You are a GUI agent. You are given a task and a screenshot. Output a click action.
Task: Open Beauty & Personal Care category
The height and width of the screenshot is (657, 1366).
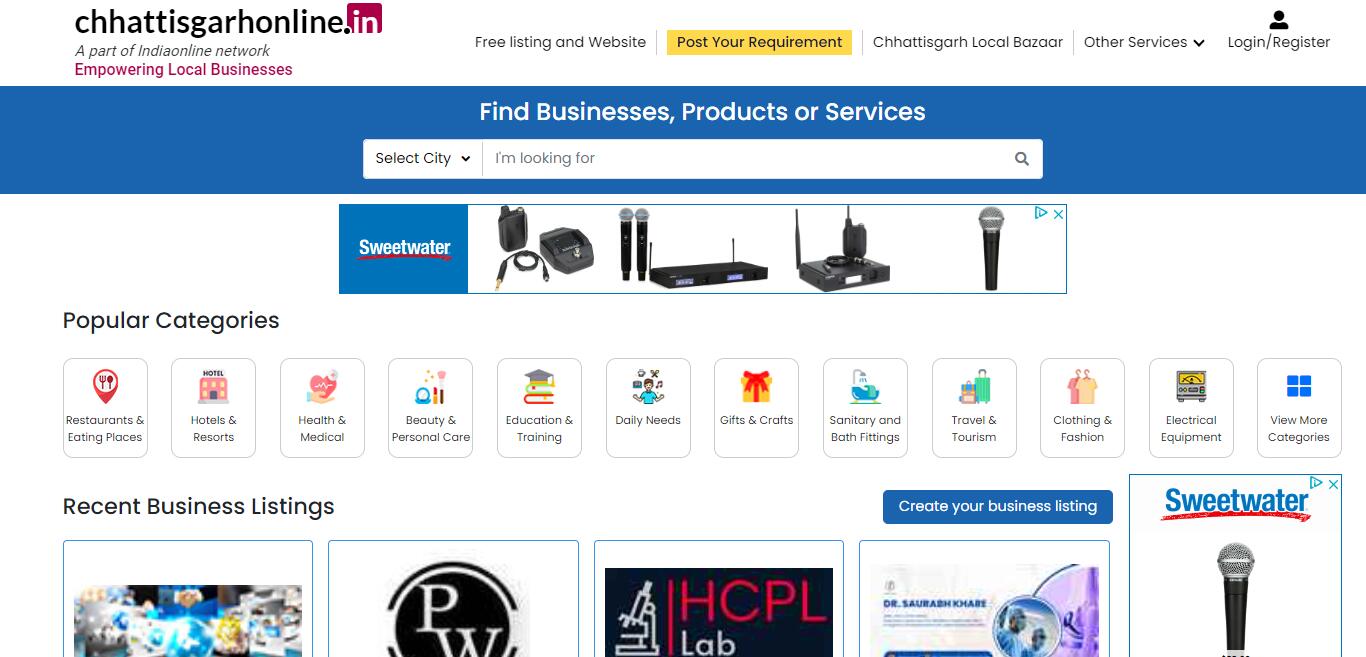pos(431,408)
